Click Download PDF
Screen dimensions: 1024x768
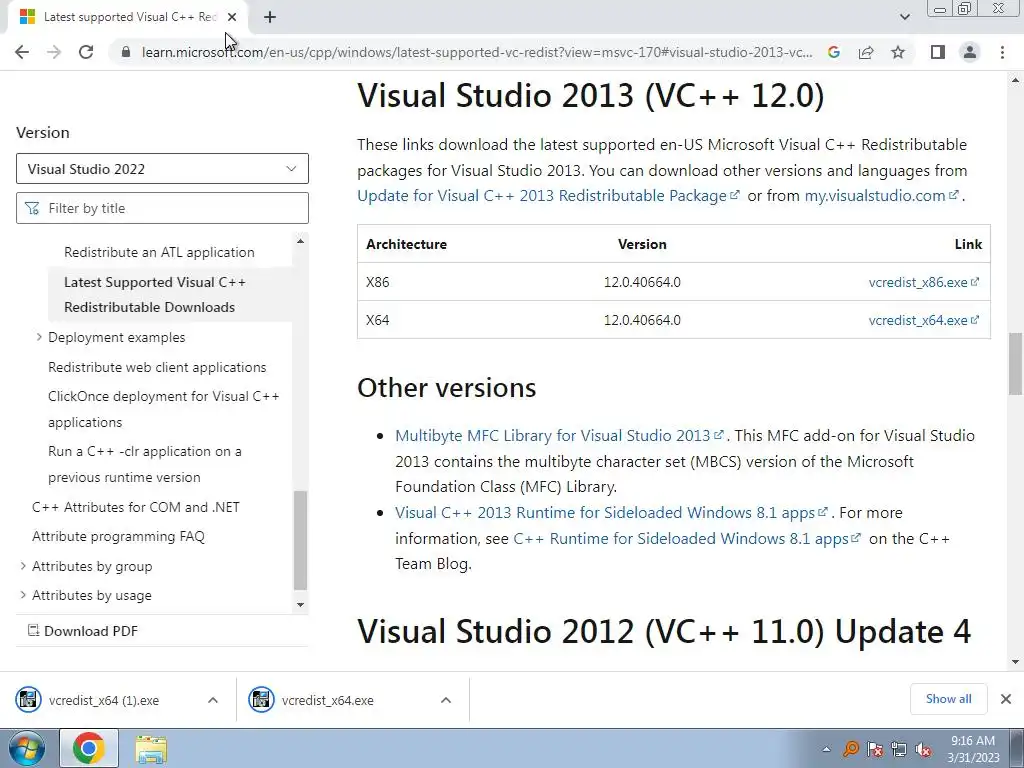pyautogui.click(x=83, y=631)
